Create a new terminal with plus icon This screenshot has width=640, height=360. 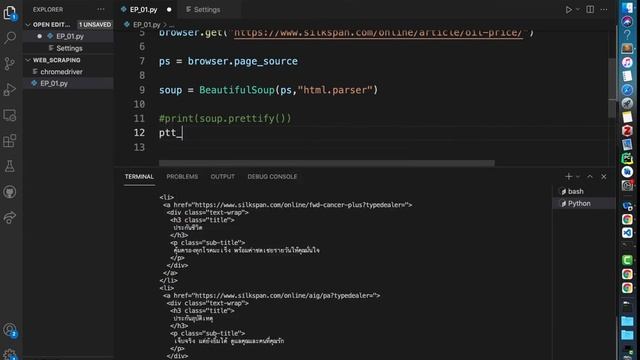[x=569, y=177]
